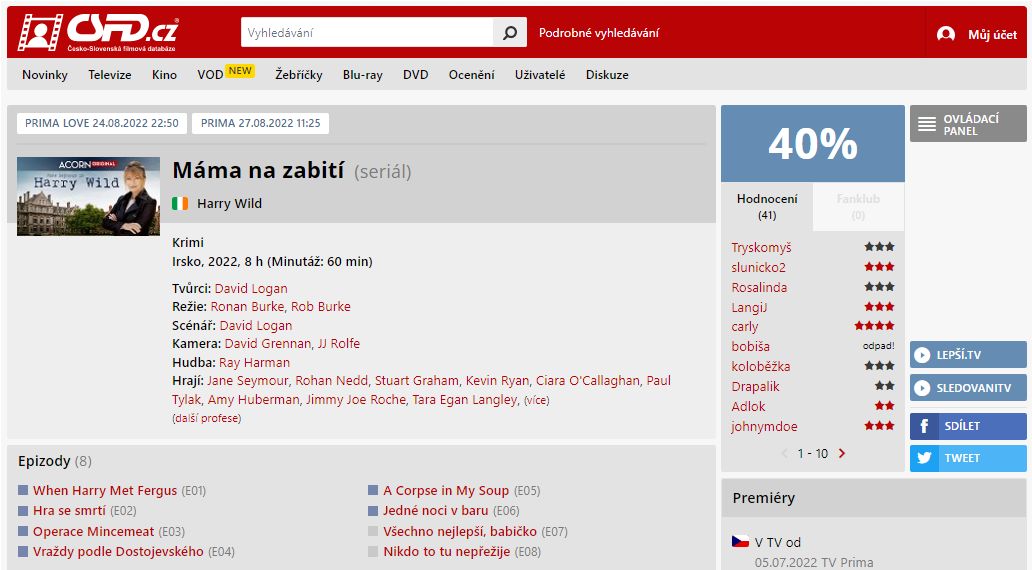Image resolution: width=1032 pixels, height=570 pixels.
Task: Click the Czech flag under Premiéry
Action: click(740, 542)
